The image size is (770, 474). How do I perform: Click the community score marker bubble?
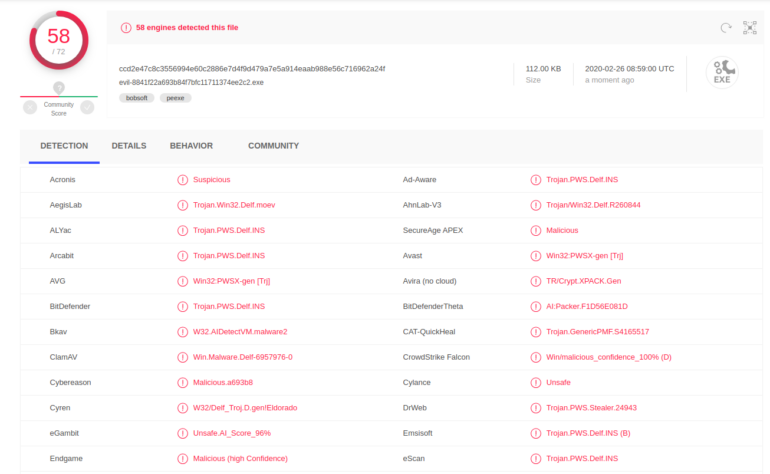(59, 88)
